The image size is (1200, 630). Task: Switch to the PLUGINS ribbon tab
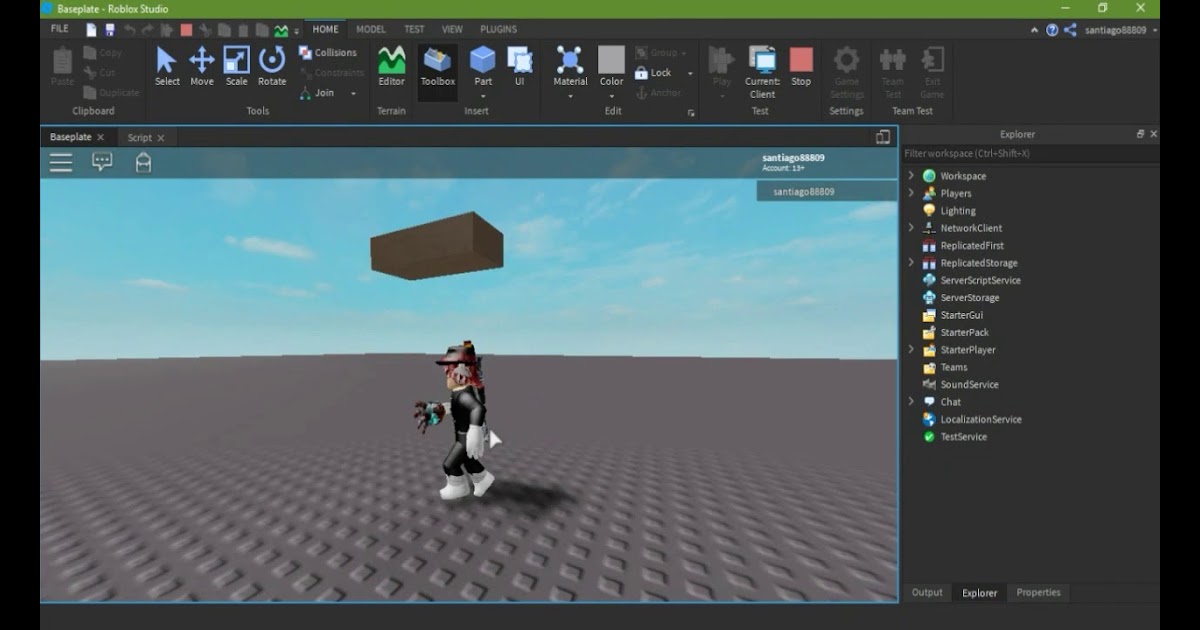[499, 30]
